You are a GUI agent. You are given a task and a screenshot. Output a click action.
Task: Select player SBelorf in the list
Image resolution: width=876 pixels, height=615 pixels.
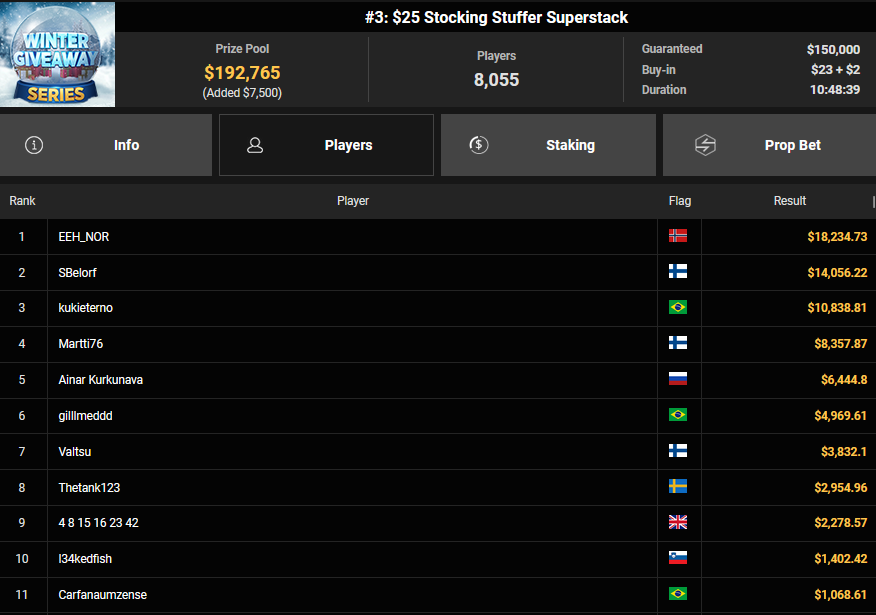(78, 272)
